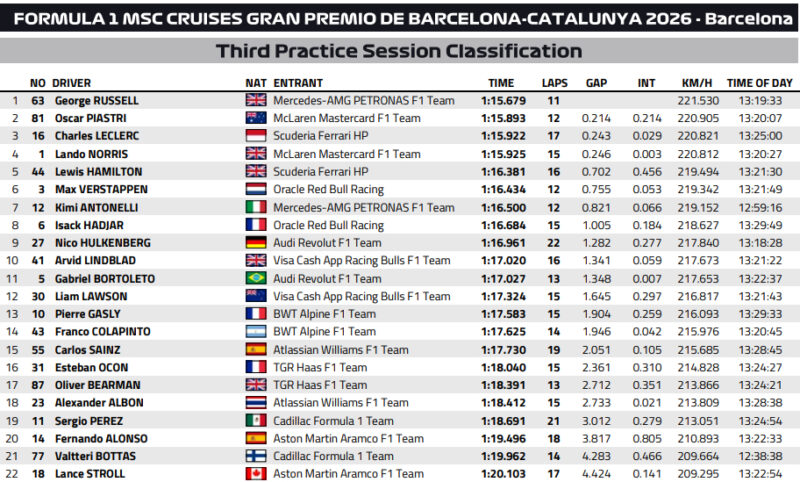Click the LAPS column header

click(555, 83)
